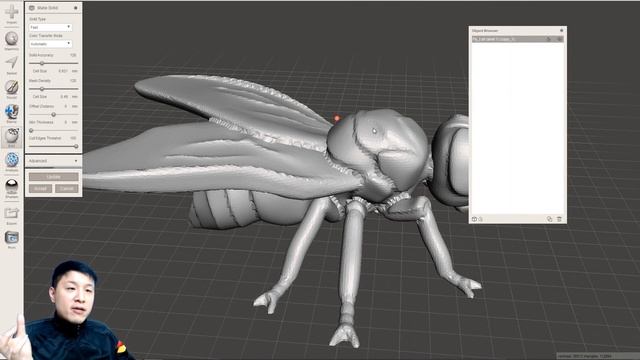This screenshot has width=640, height=360.
Task: Open the Sculpt tool in the sidebar
Action: (x=11, y=88)
